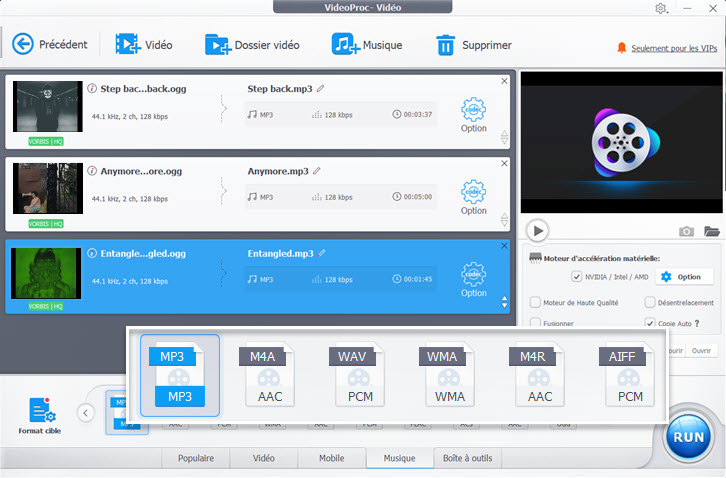Viewport: 726px width, 478px height.
Task: Rename Step back.mp3 with pencil icon
Action: 320,88
